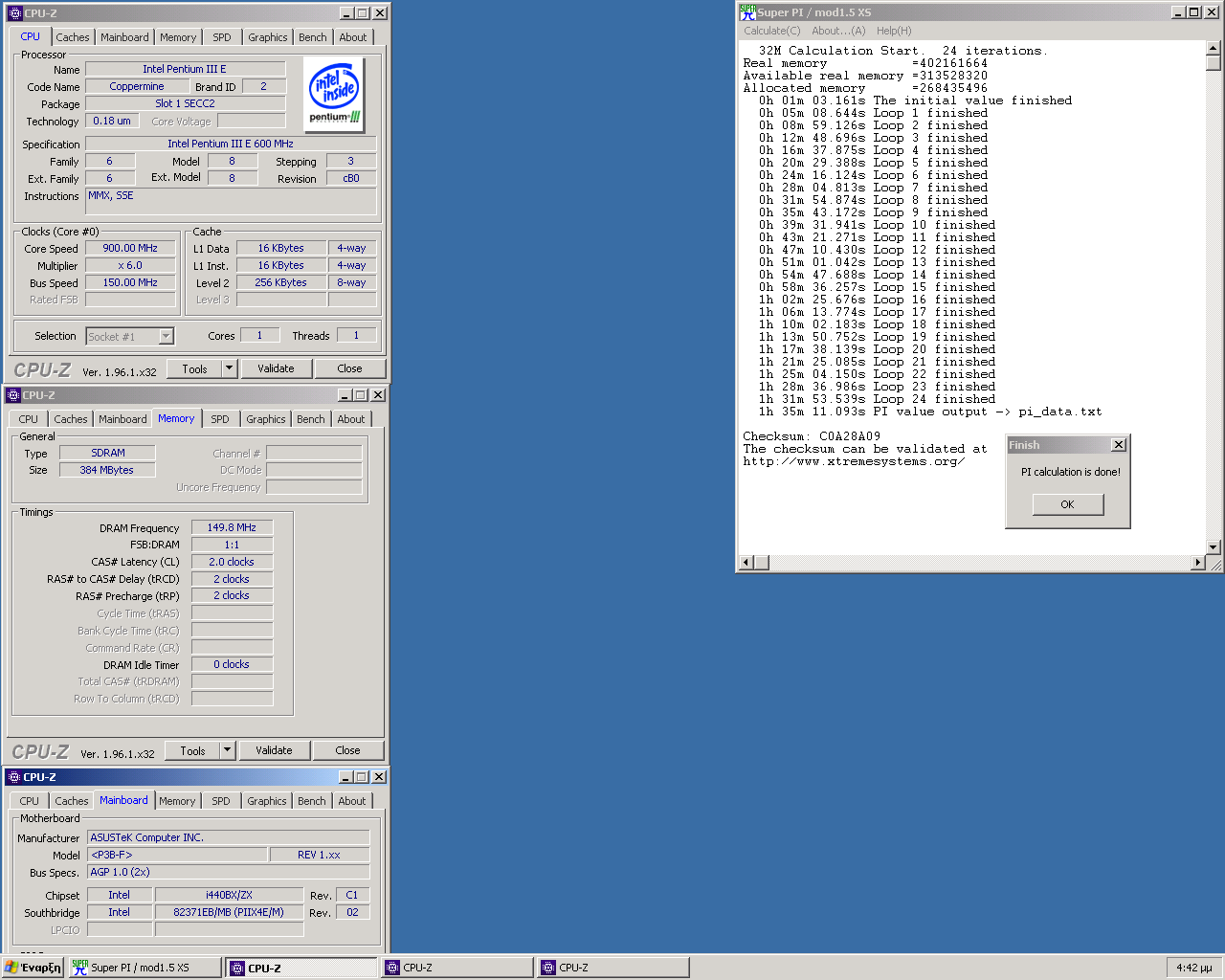
Task: Click Super PI title bar icon
Action: coord(747,12)
